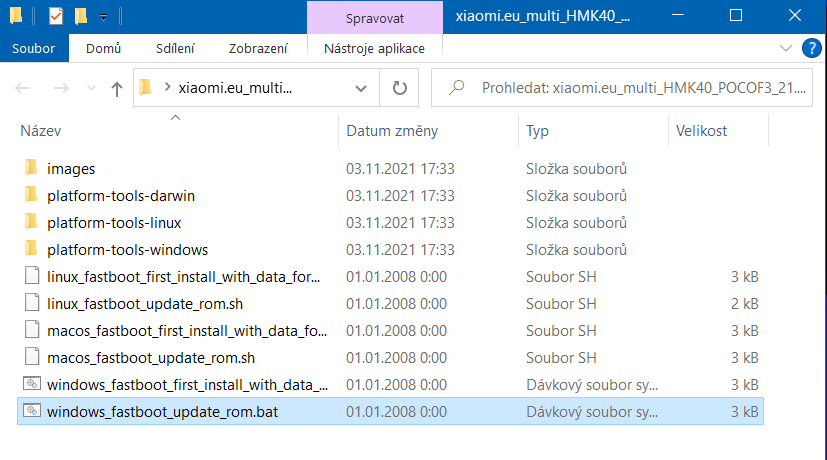
Task: Select the platform-tools-darwin folder icon
Action: pyautogui.click(x=31, y=195)
